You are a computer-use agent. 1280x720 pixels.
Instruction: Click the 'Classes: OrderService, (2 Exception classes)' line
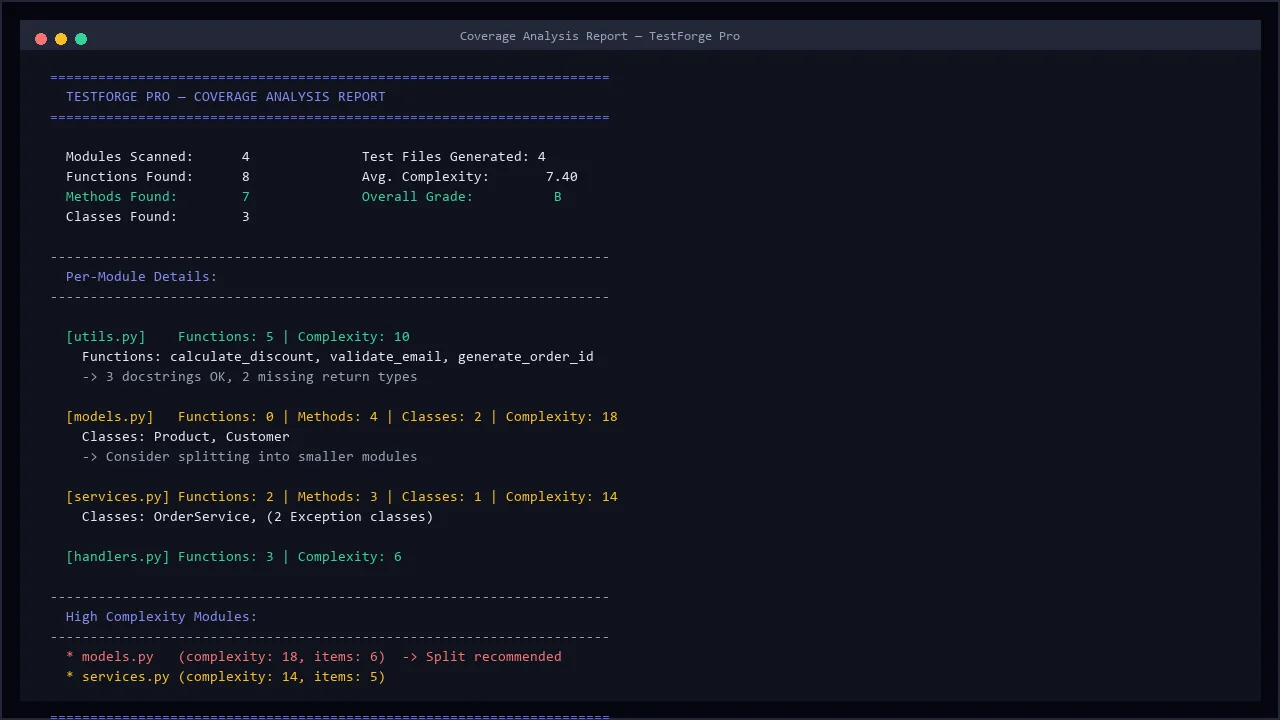pos(258,517)
